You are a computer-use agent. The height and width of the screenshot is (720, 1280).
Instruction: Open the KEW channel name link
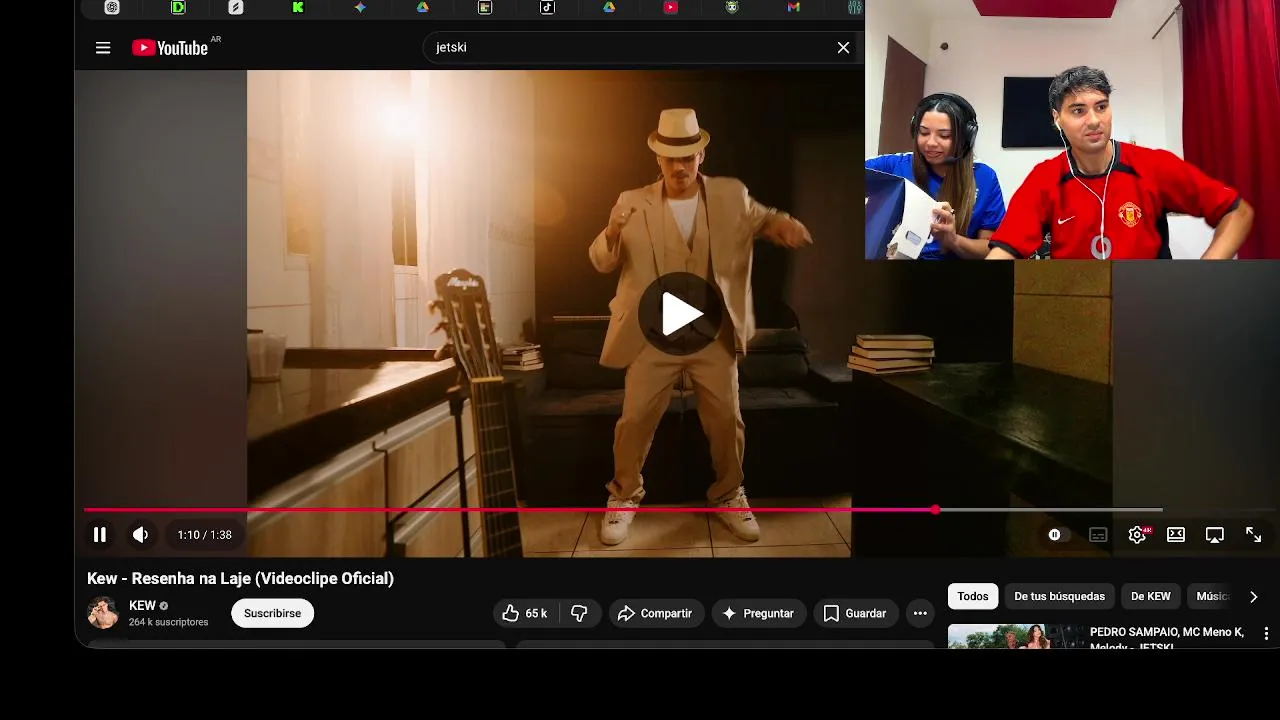(x=142, y=606)
